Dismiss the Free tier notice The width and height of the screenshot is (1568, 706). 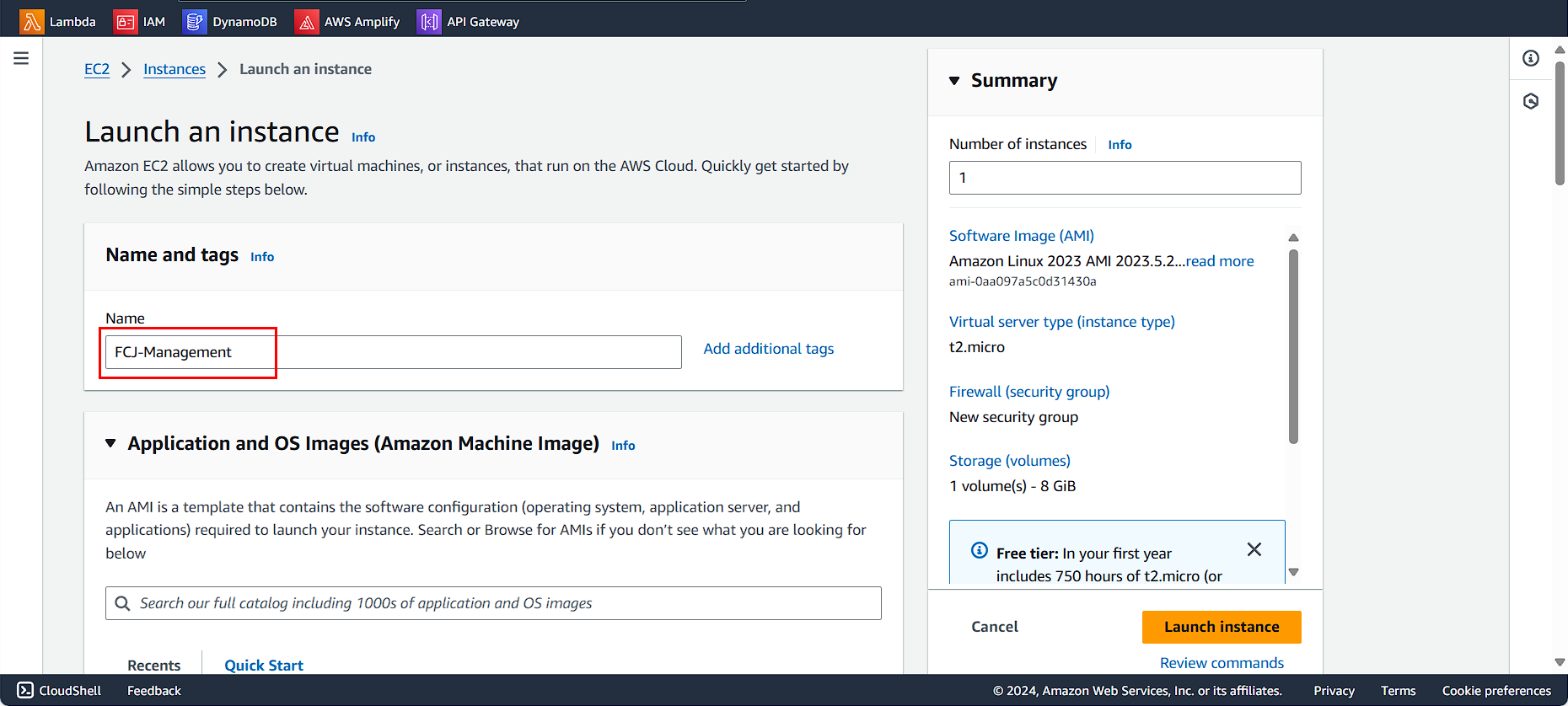(1254, 549)
